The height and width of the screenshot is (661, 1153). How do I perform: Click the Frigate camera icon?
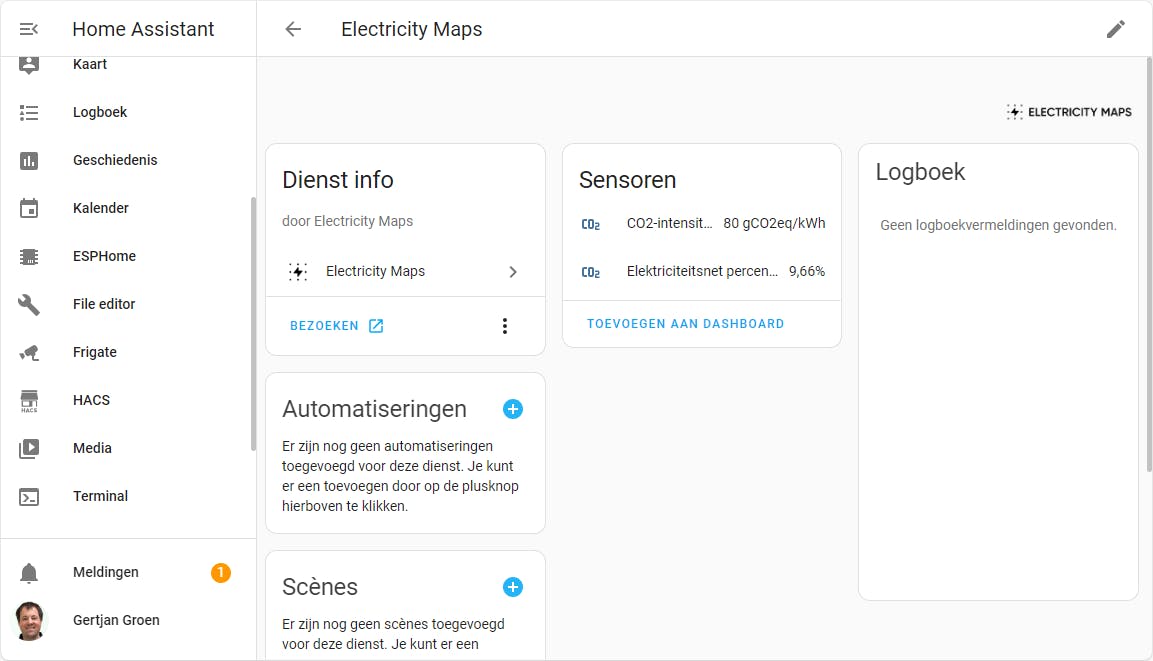click(x=29, y=352)
